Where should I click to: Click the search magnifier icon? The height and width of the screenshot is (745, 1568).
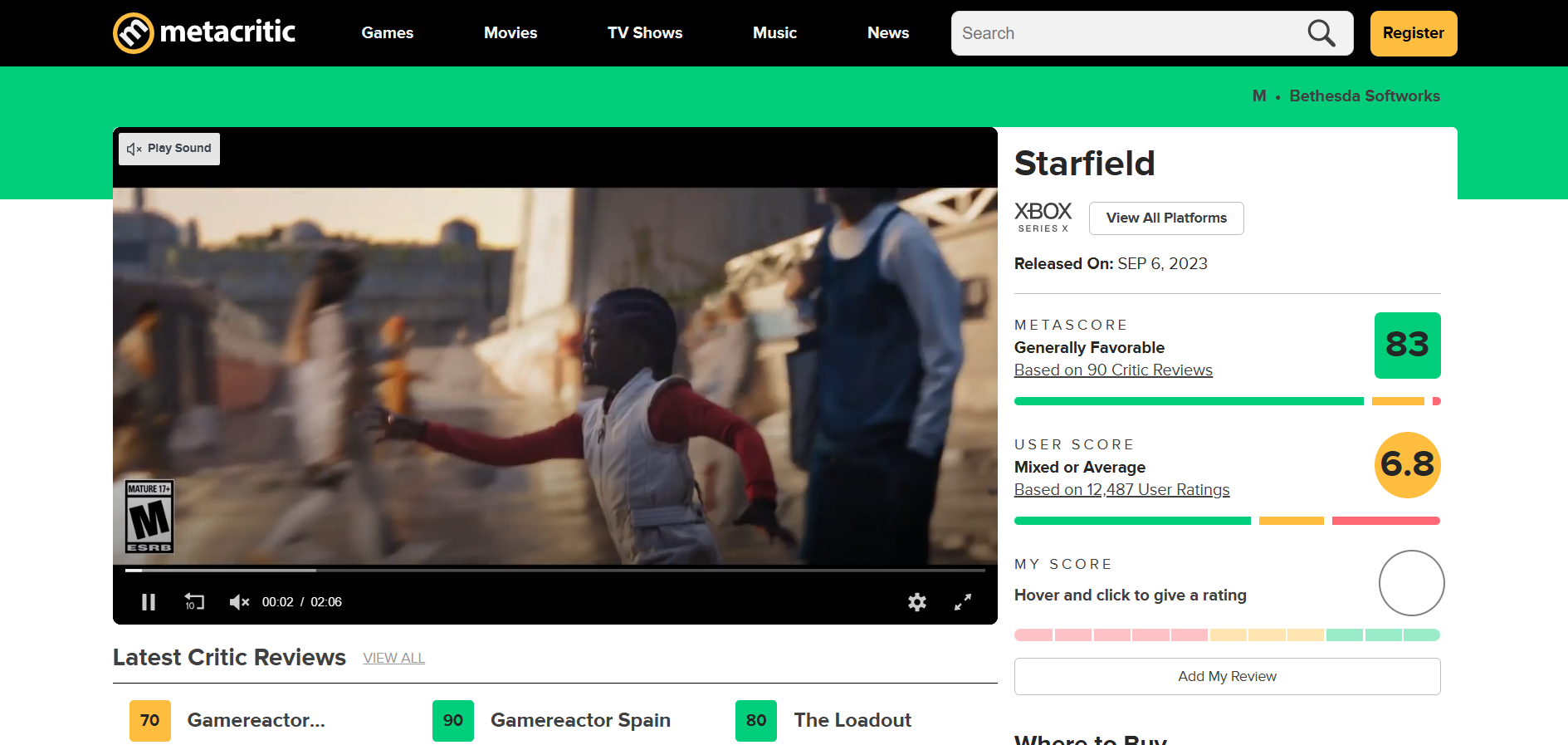(1321, 33)
